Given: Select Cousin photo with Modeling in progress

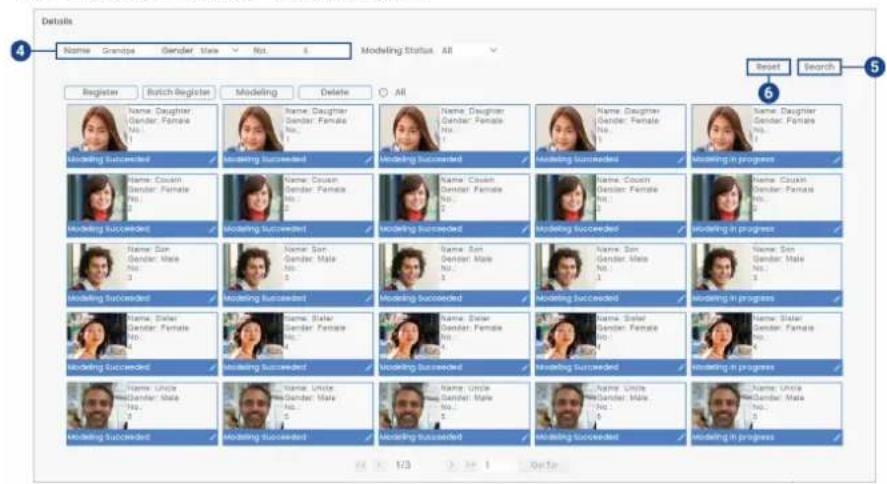Looking at the screenshot, I should tap(722, 198).
